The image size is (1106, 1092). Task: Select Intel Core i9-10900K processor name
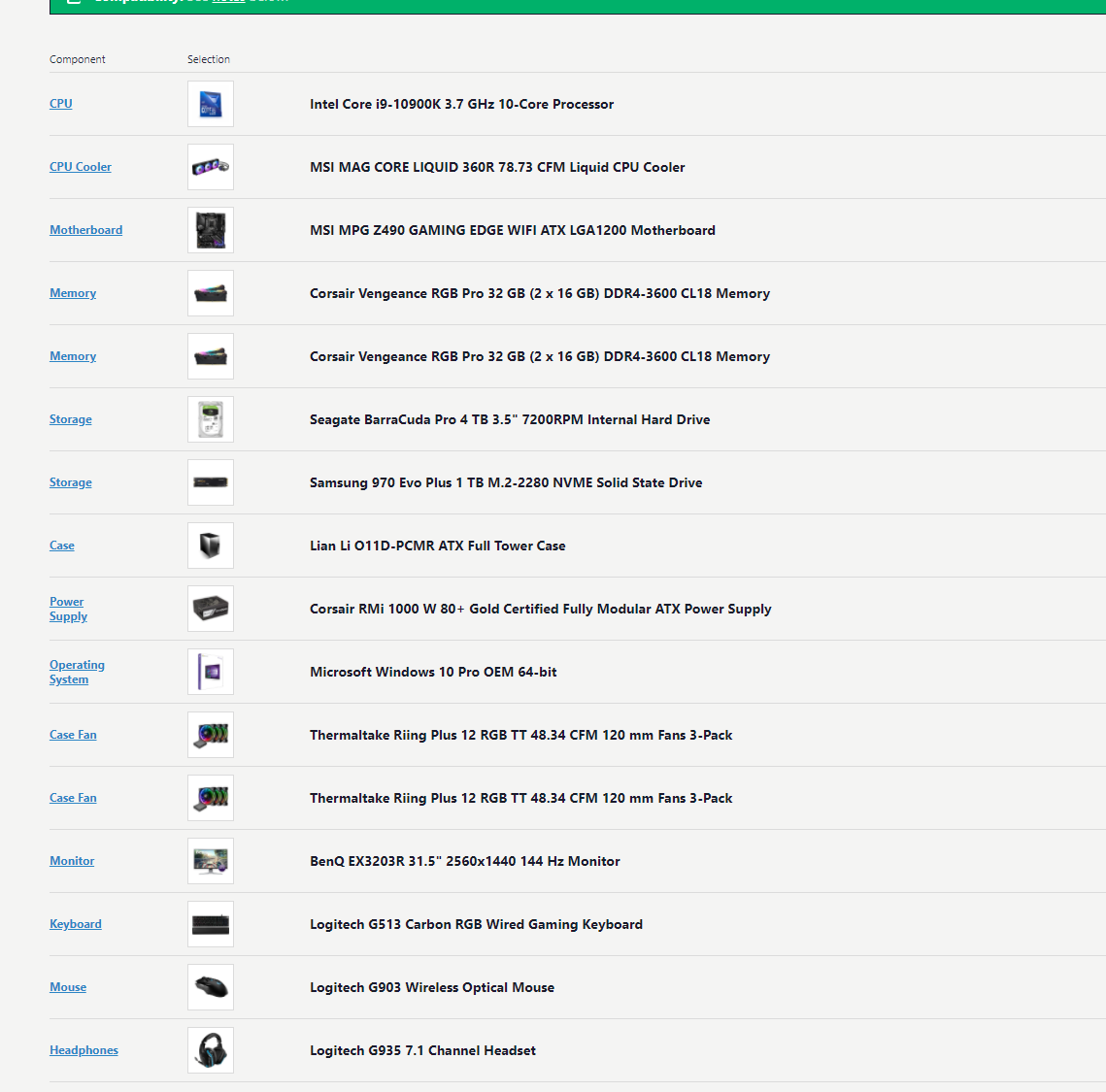pos(462,104)
